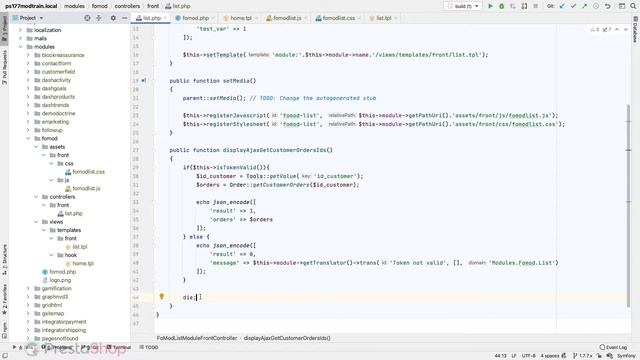This screenshot has height=360, width=640.
Task: Click '4 spaces' indent setting
Action: (550, 356)
